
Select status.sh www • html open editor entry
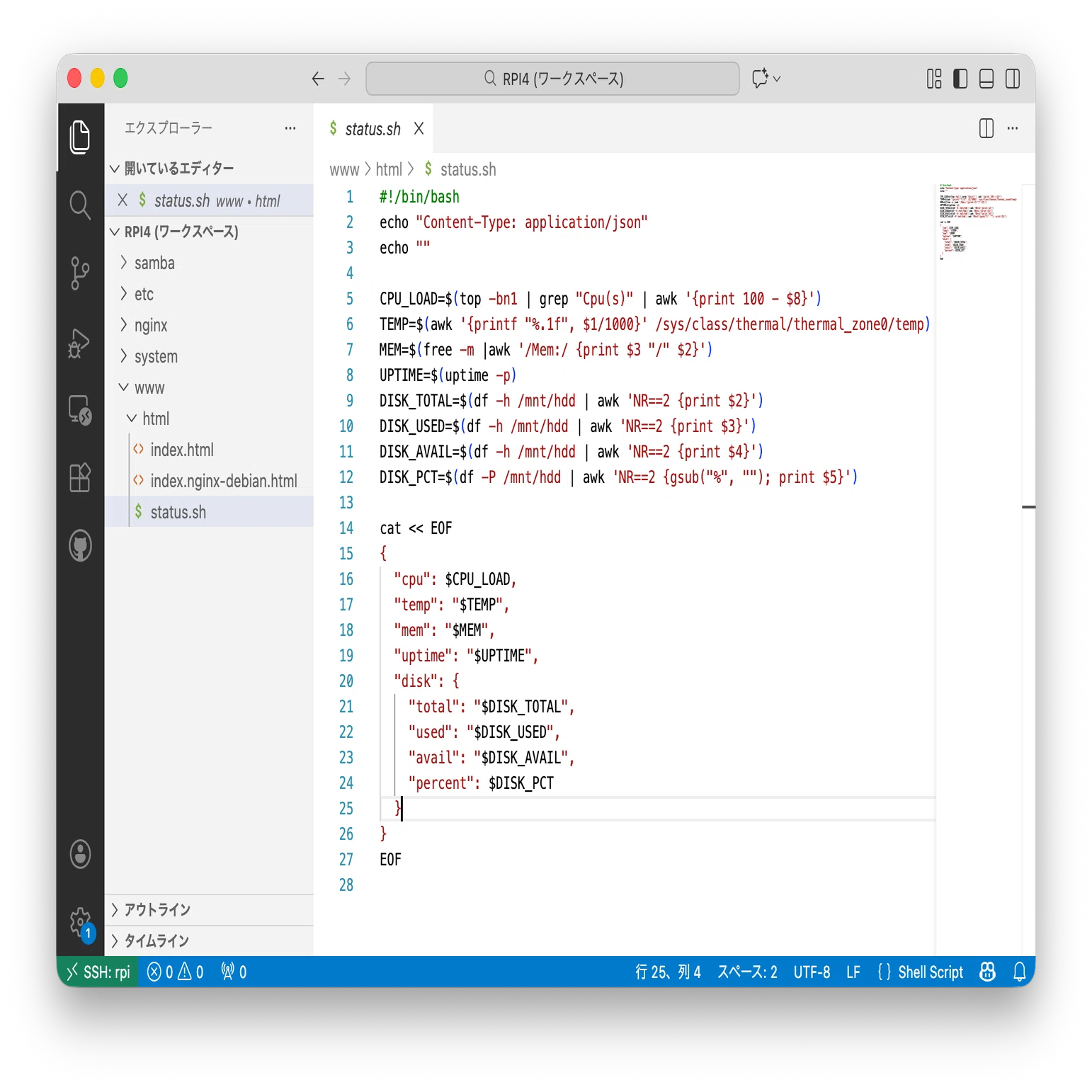210,200
